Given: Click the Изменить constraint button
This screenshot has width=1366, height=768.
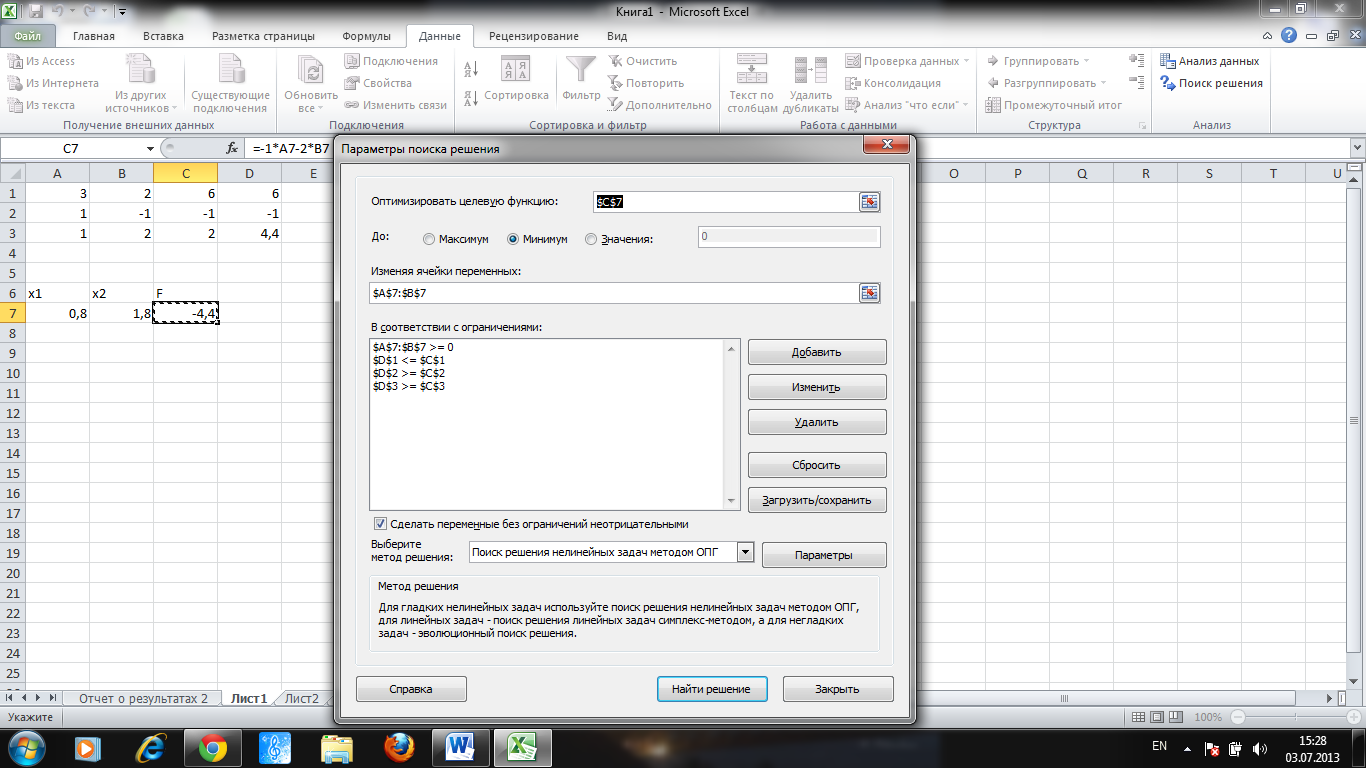Looking at the screenshot, I should pyautogui.click(x=817, y=387).
